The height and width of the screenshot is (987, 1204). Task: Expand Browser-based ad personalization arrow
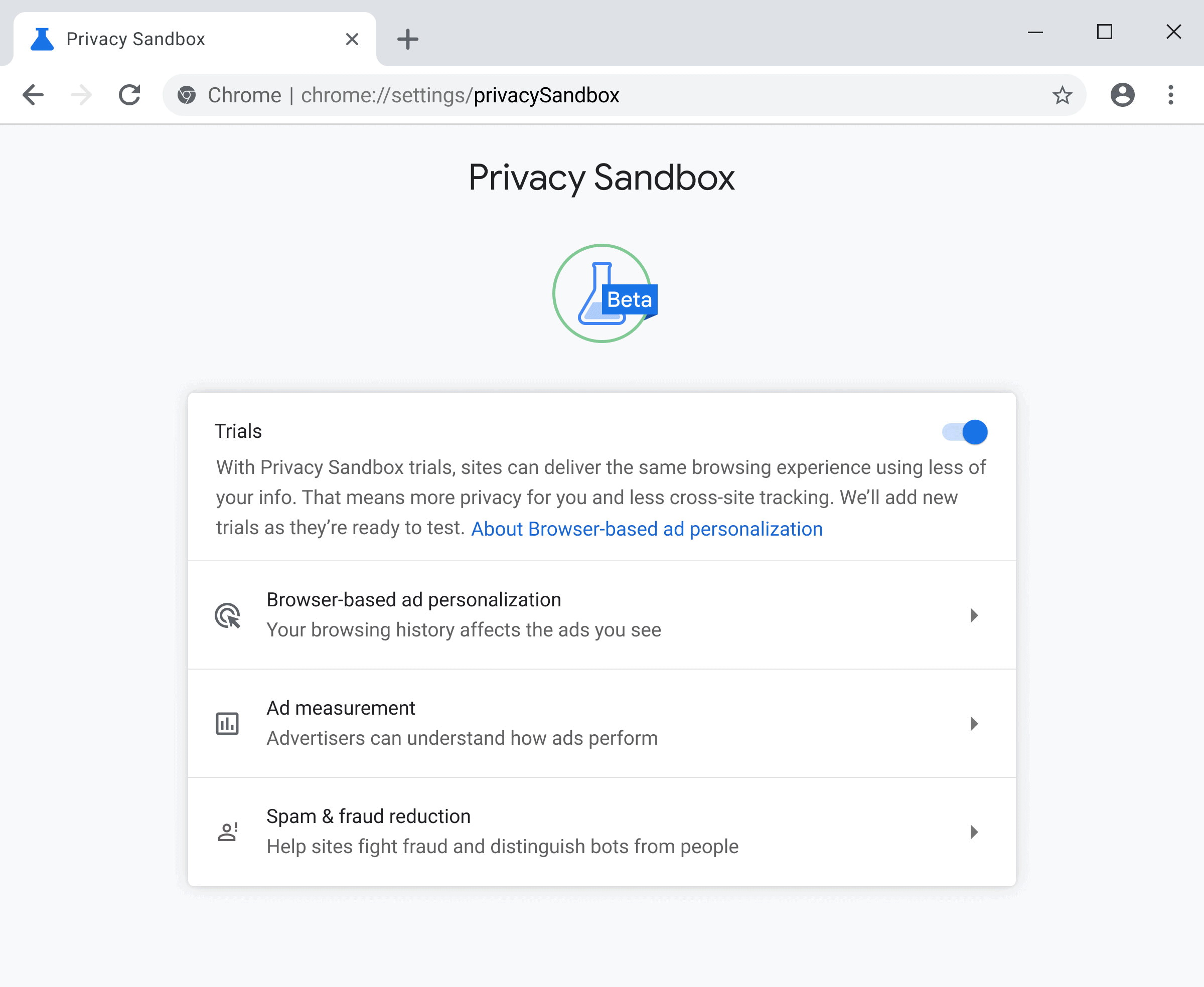974,615
